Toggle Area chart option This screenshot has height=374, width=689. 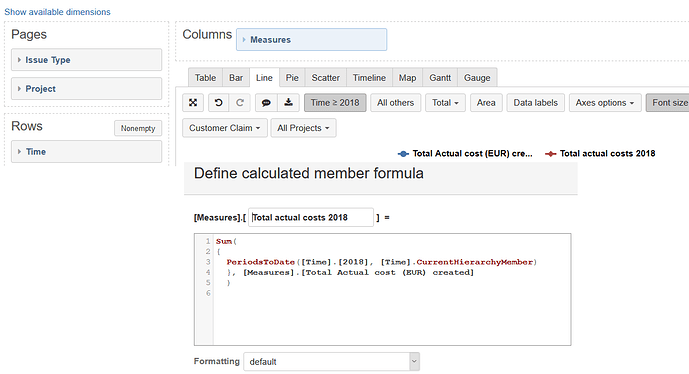coord(486,103)
